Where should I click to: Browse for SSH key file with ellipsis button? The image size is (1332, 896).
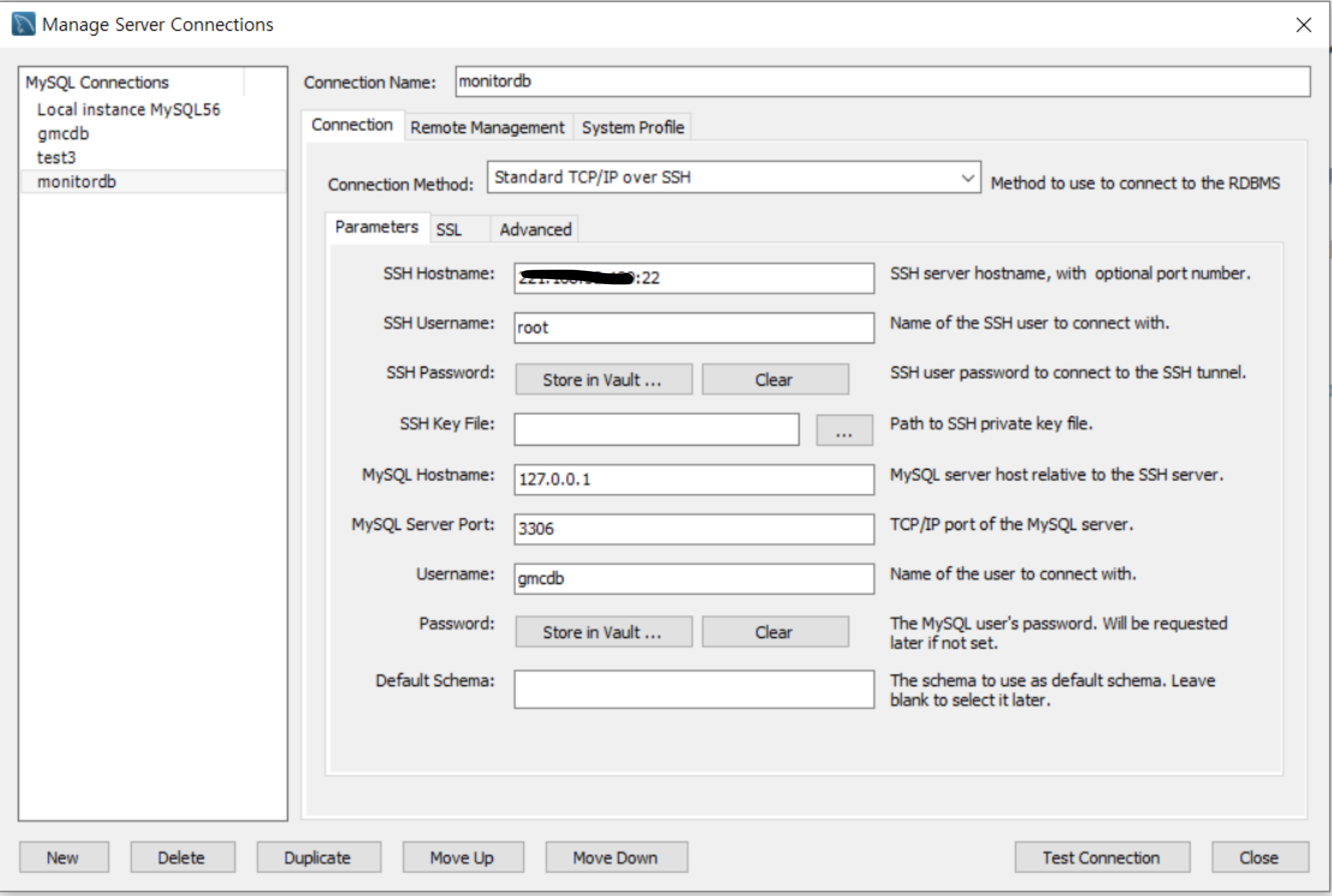(844, 430)
